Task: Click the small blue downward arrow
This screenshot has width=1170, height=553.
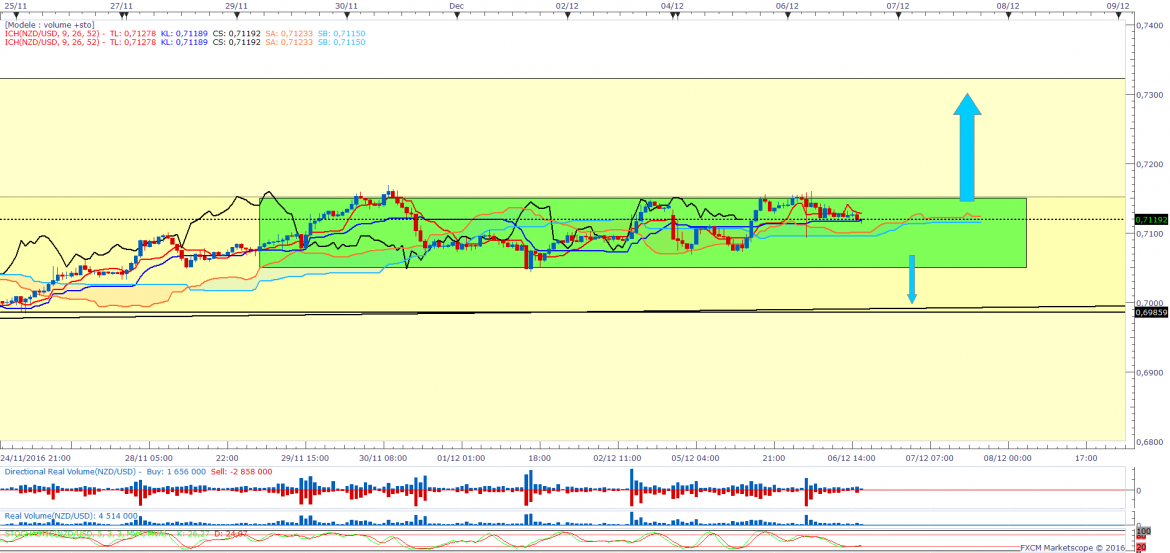Action: [911, 280]
